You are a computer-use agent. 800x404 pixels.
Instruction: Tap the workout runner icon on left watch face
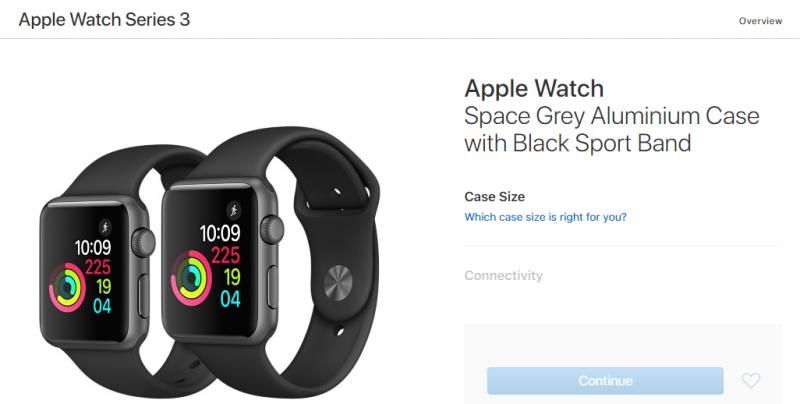click(x=105, y=226)
